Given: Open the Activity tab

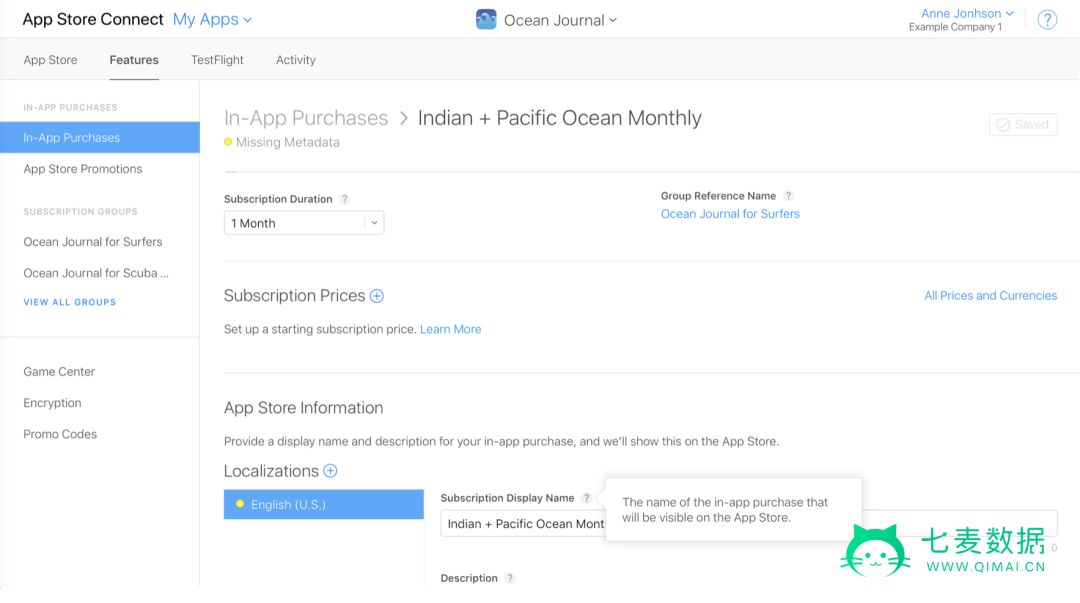Looking at the screenshot, I should pyautogui.click(x=295, y=60).
